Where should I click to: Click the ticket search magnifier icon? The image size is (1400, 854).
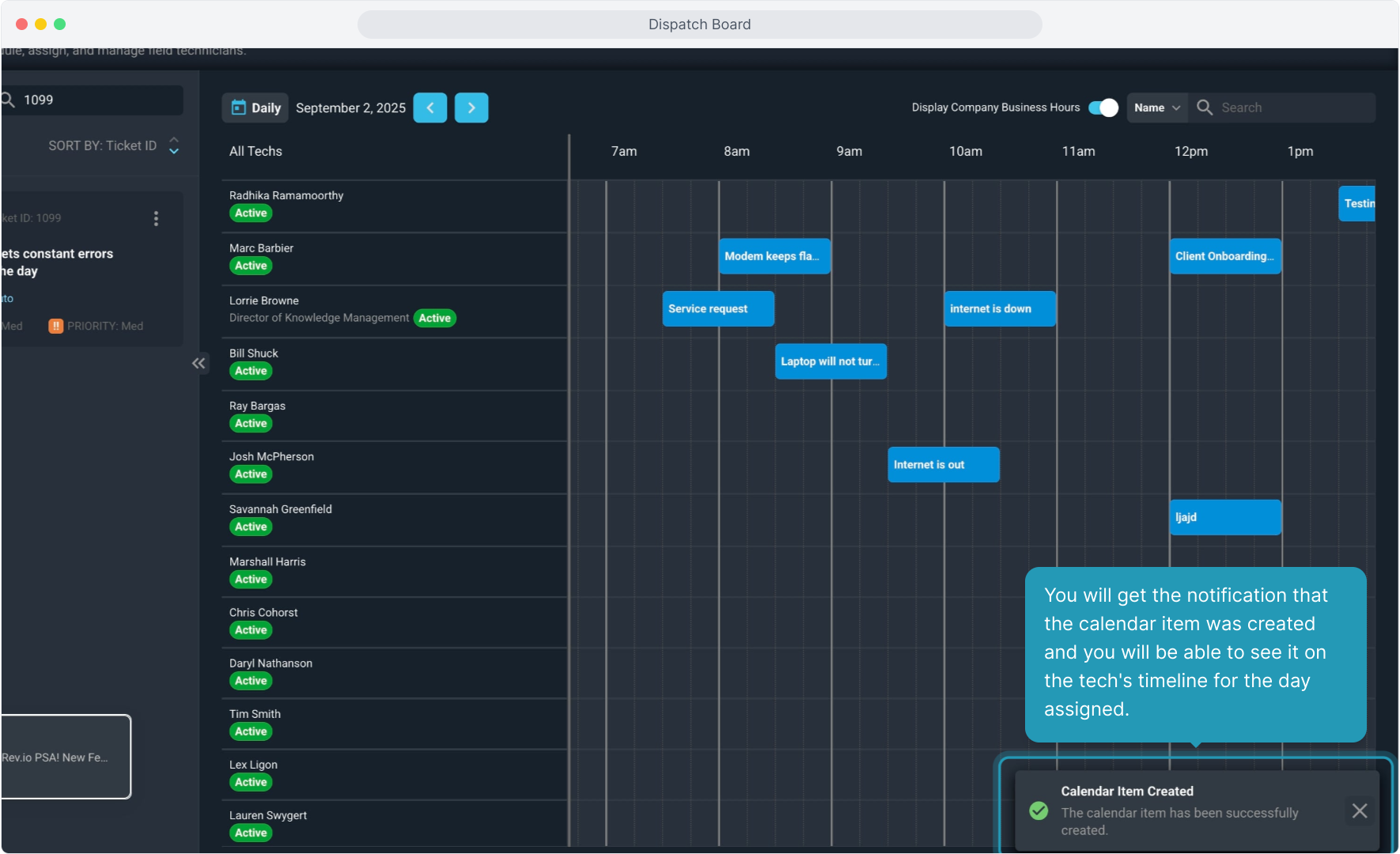point(9,100)
